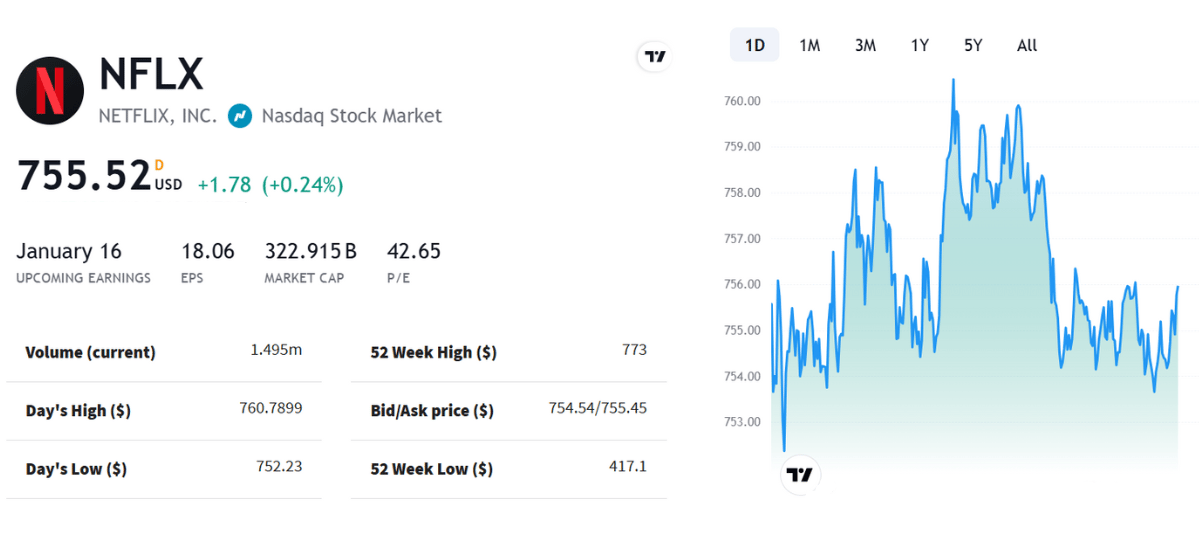Click the 322.915 B market cap value
Image resolution: width=1199 pixels, height=533 pixels.
pyautogui.click(x=310, y=251)
